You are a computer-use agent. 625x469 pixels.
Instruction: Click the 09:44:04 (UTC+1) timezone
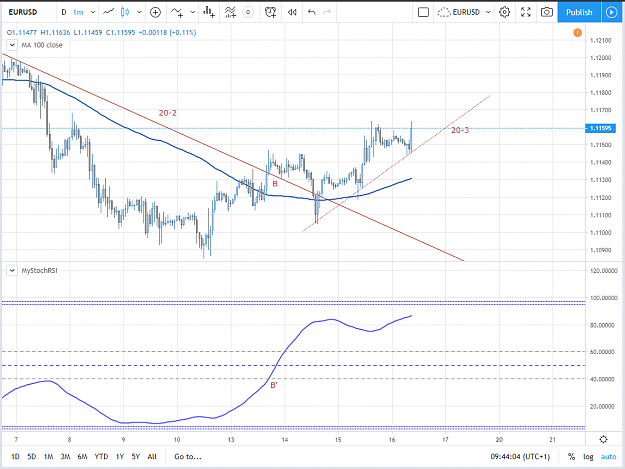(x=520, y=457)
